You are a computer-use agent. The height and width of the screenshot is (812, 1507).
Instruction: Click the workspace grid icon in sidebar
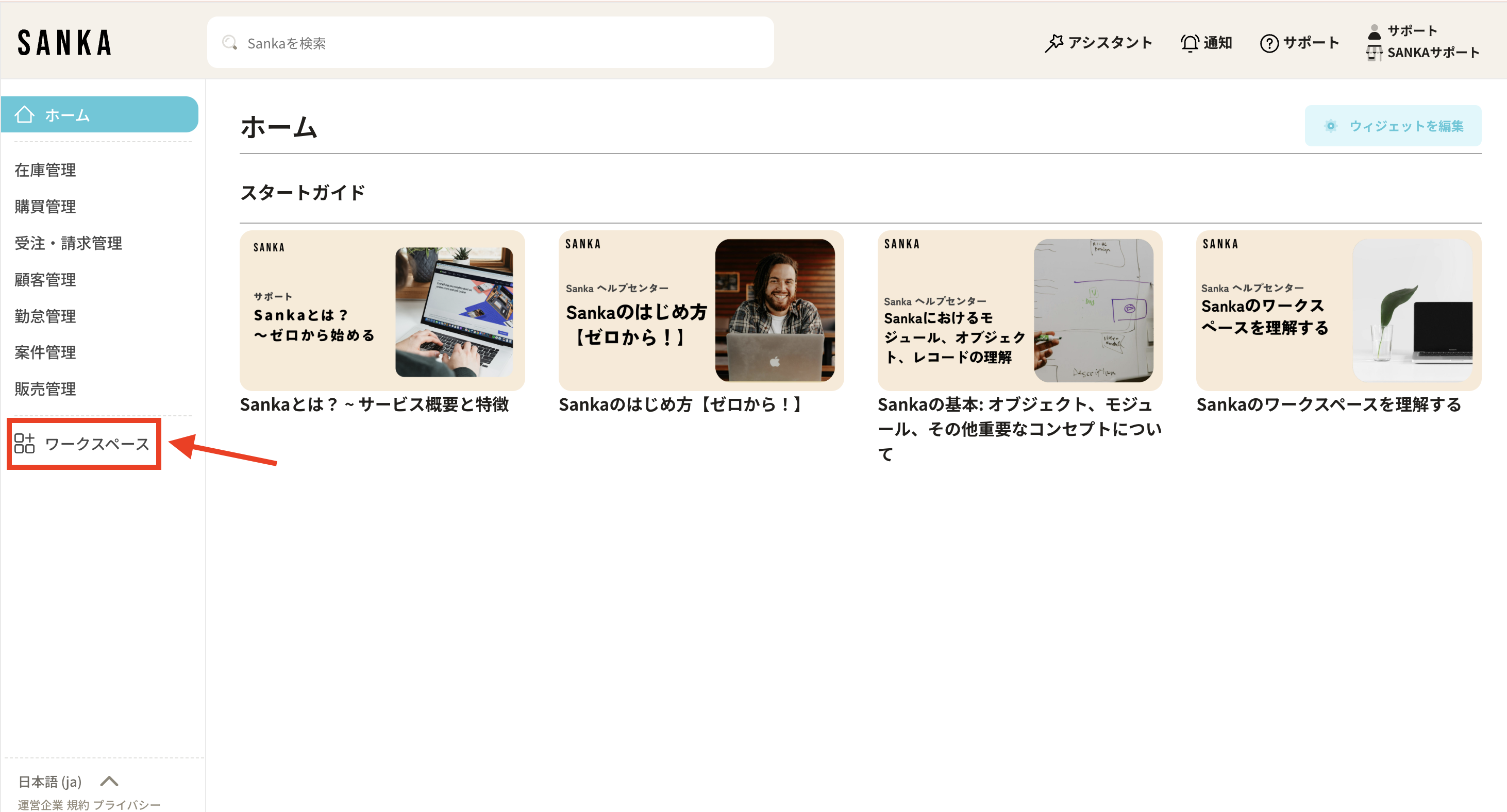point(25,444)
